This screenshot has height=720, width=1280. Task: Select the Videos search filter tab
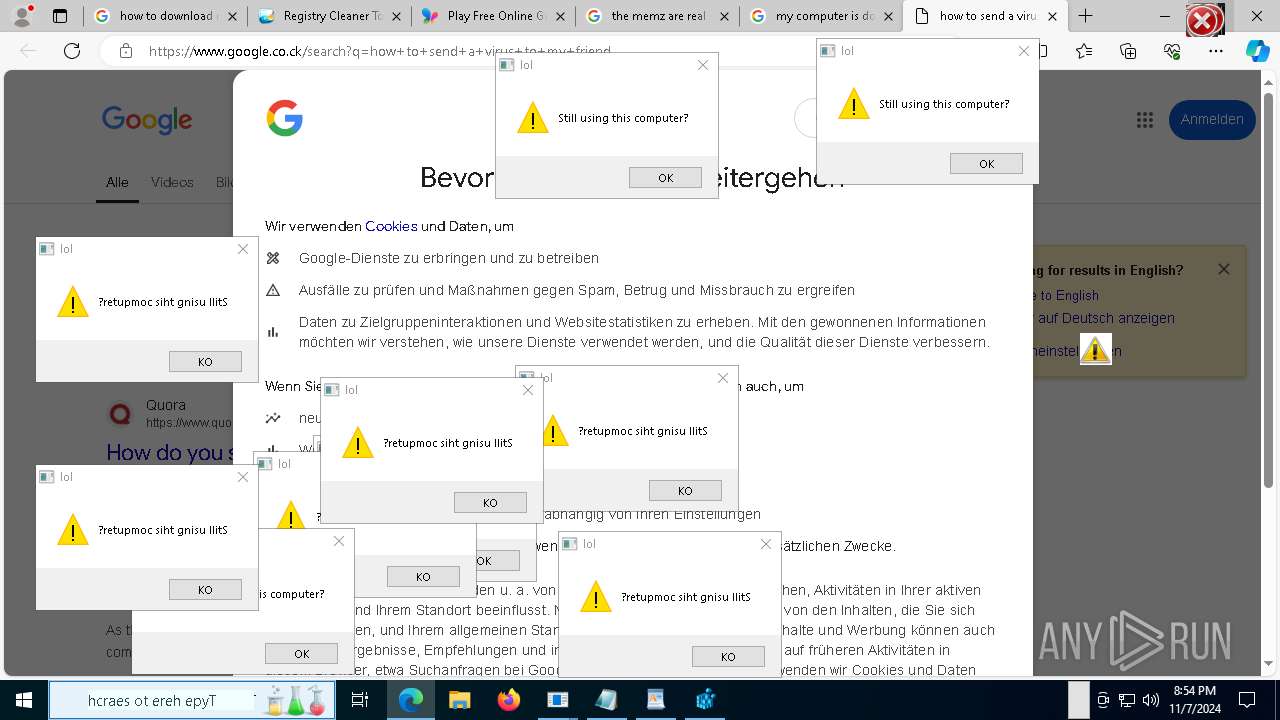[172, 182]
